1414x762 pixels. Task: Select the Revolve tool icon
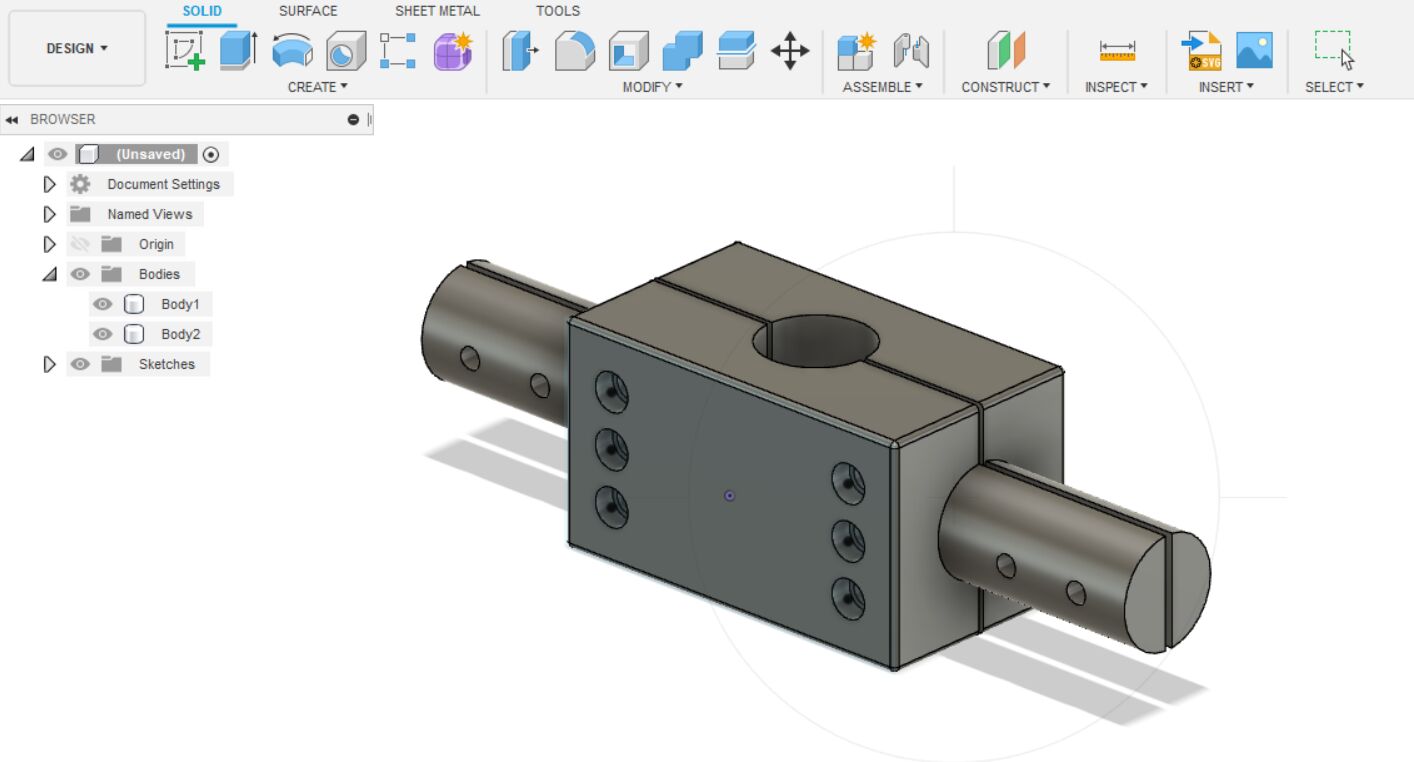(292, 50)
